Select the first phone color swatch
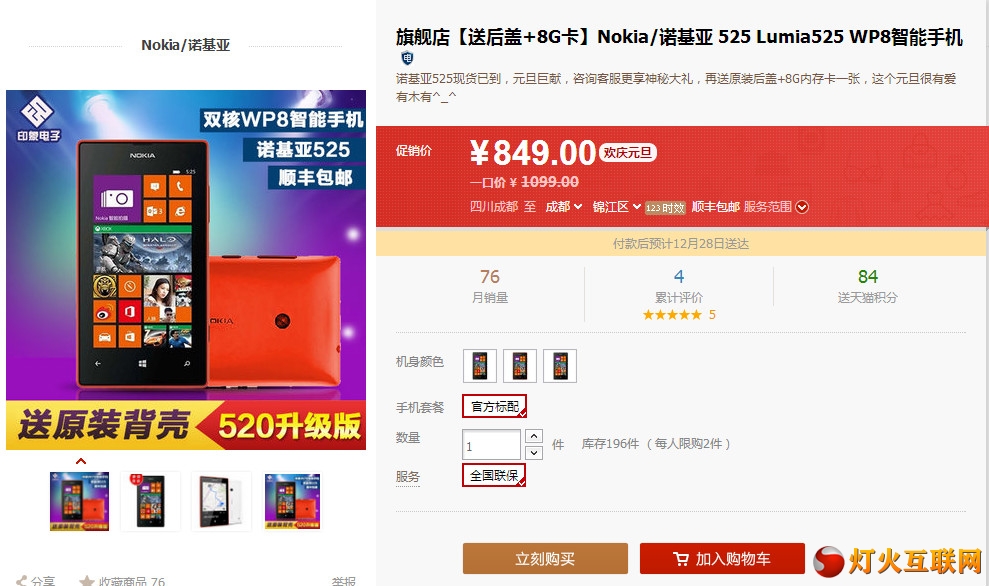Image resolution: width=989 pixels, height=586 pixels. point(480,366)
